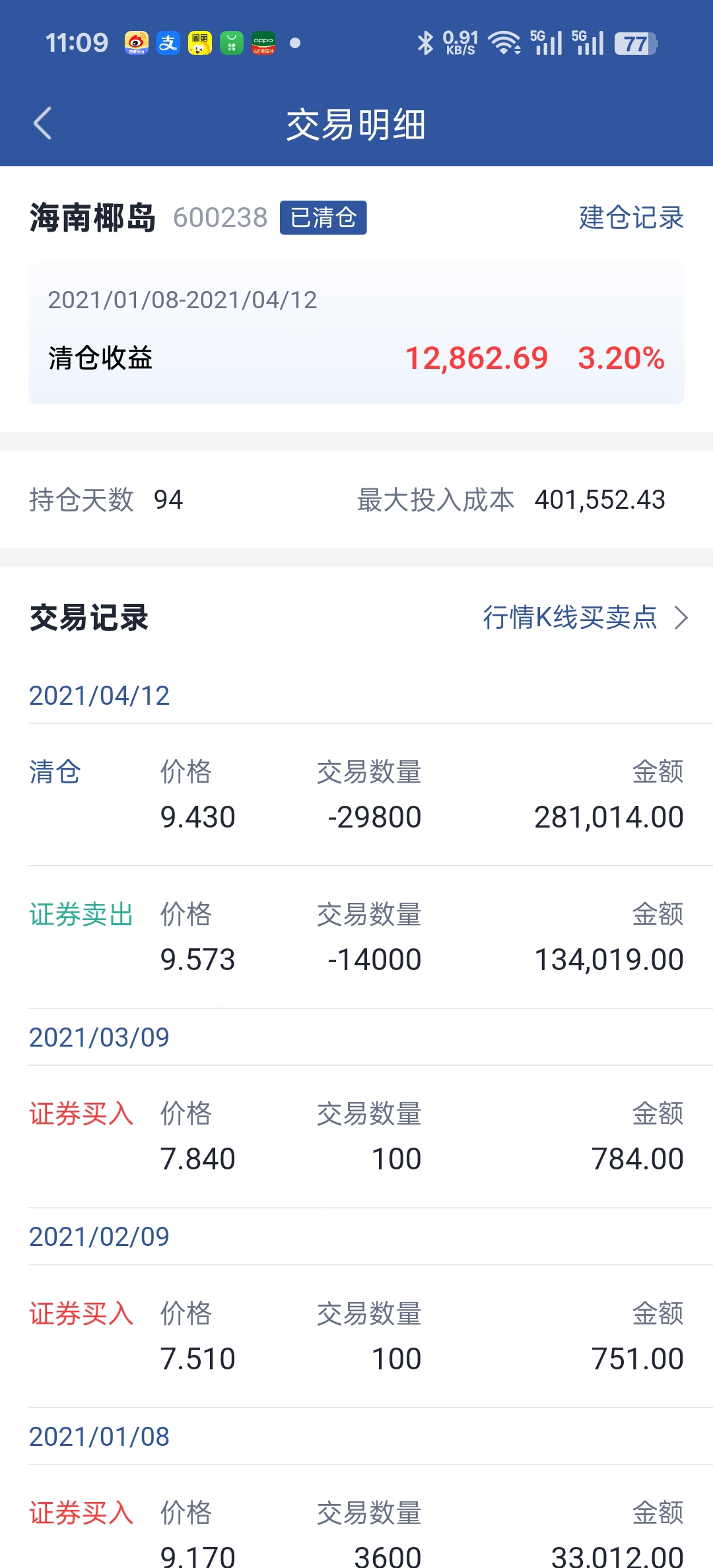
Task: Tap the yellow app notification icon
Action: [x=200, y=44]
